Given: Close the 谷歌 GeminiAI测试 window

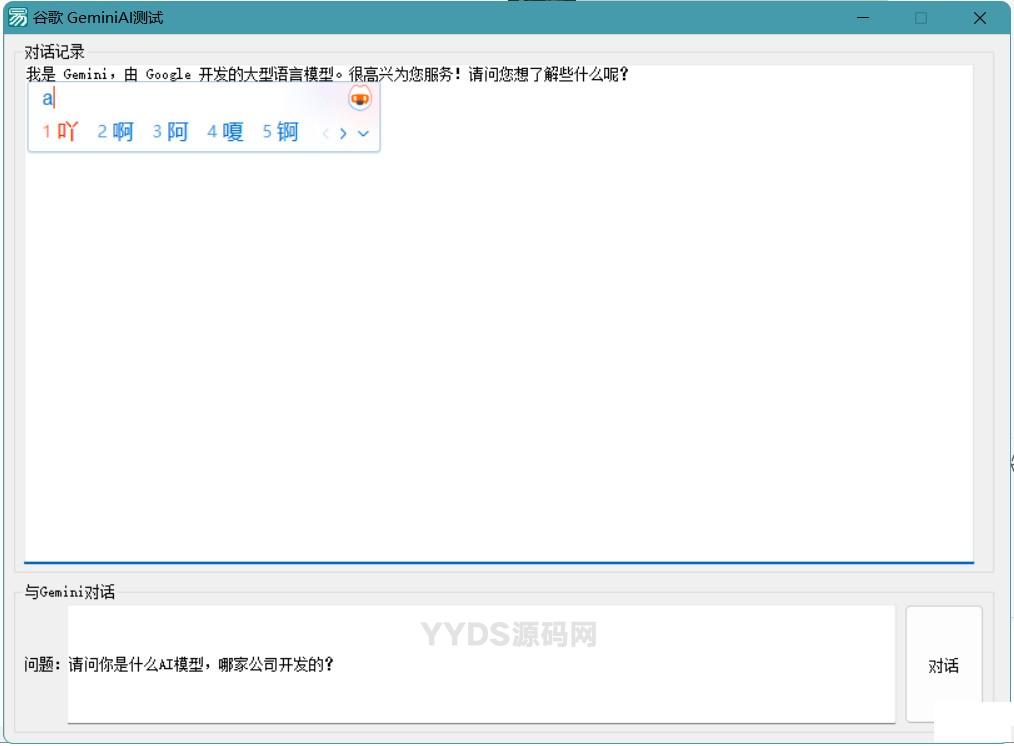Looking at the screenshot, I should [979, 18].
